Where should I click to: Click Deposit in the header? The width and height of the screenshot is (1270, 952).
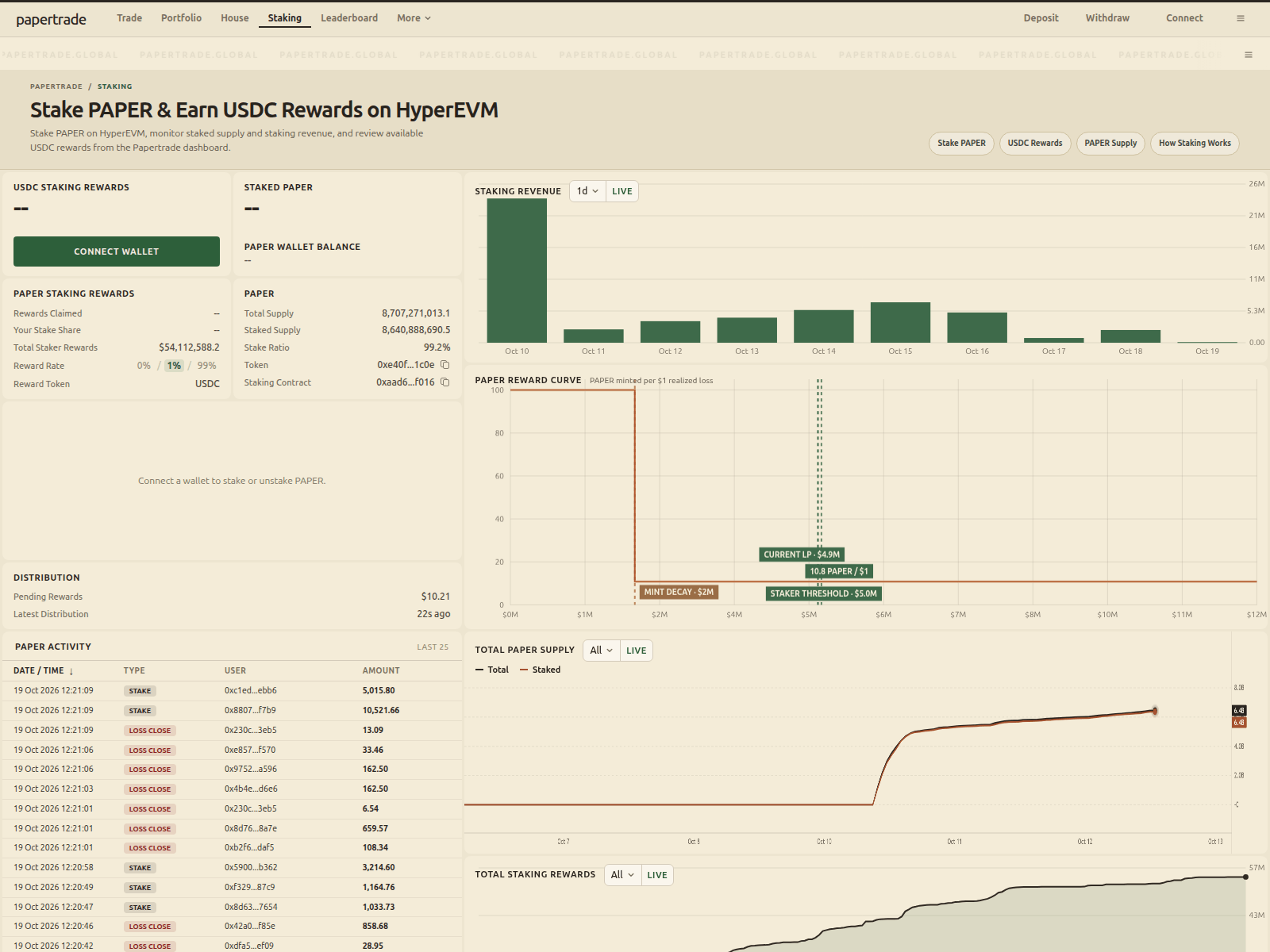[x=1041, y=18]
